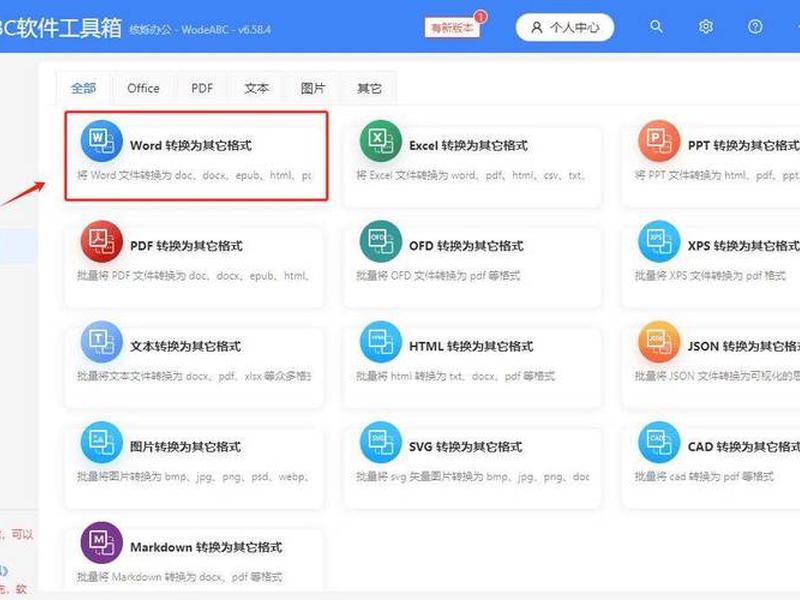Select the 'Markdown 转换为其它格式' title

[206, 547]
